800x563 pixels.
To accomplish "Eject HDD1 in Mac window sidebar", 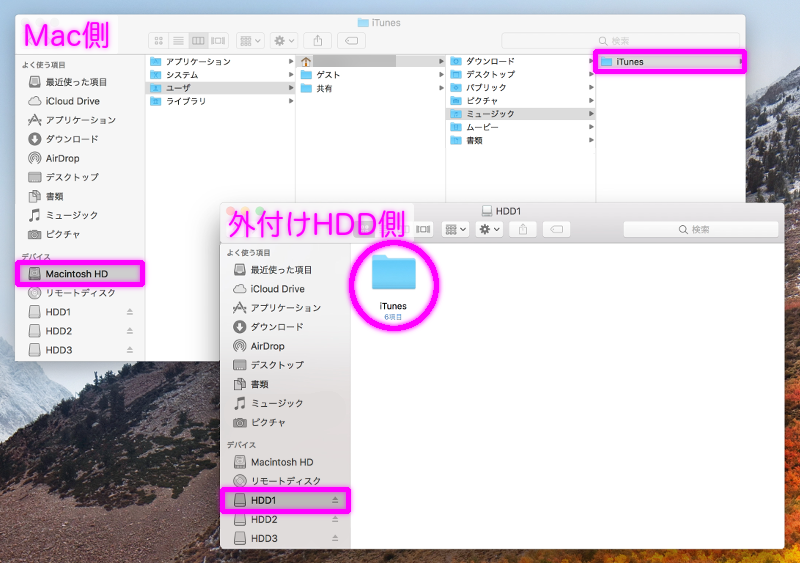I will pos(130,312).
